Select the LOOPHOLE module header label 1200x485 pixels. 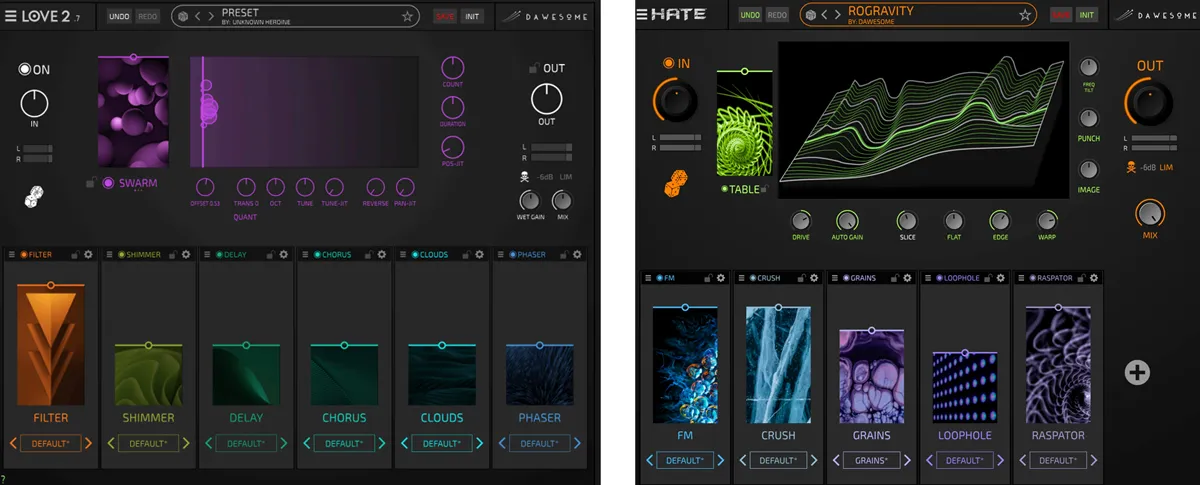click(960, 277)
